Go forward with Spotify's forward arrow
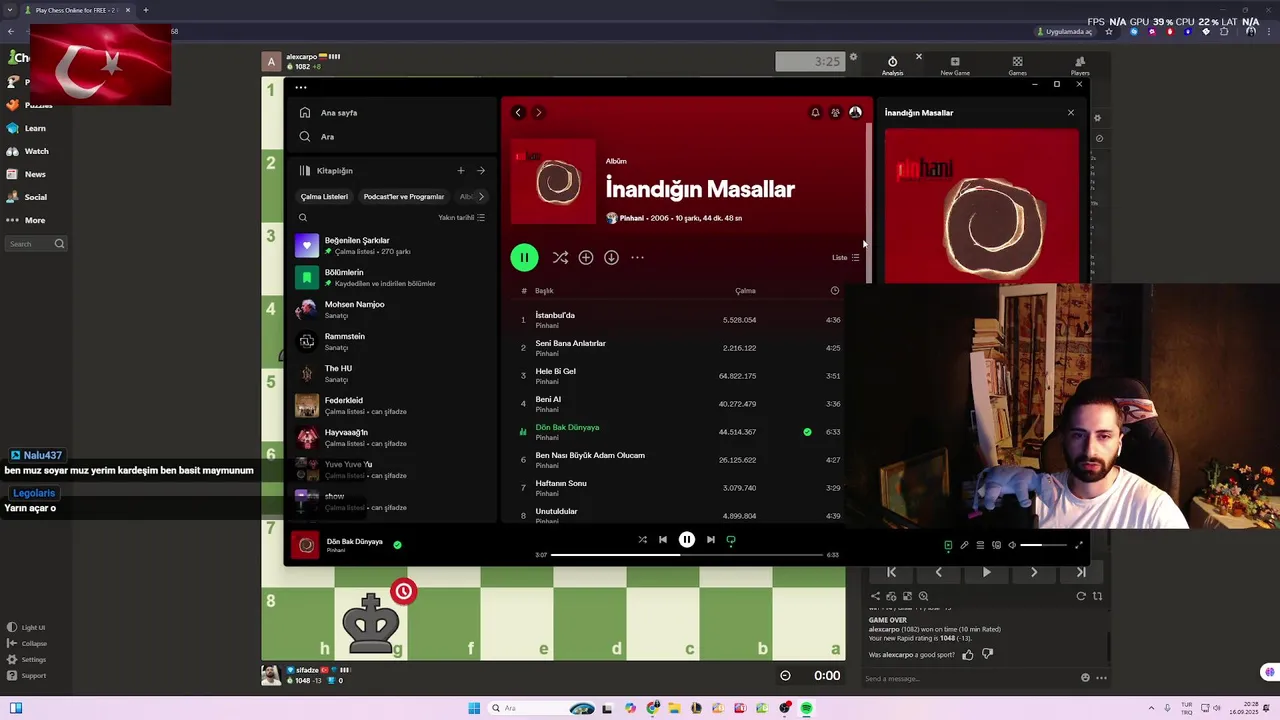Image resolution: width=1280 pixels, height=720 pixels. [538, 112]
